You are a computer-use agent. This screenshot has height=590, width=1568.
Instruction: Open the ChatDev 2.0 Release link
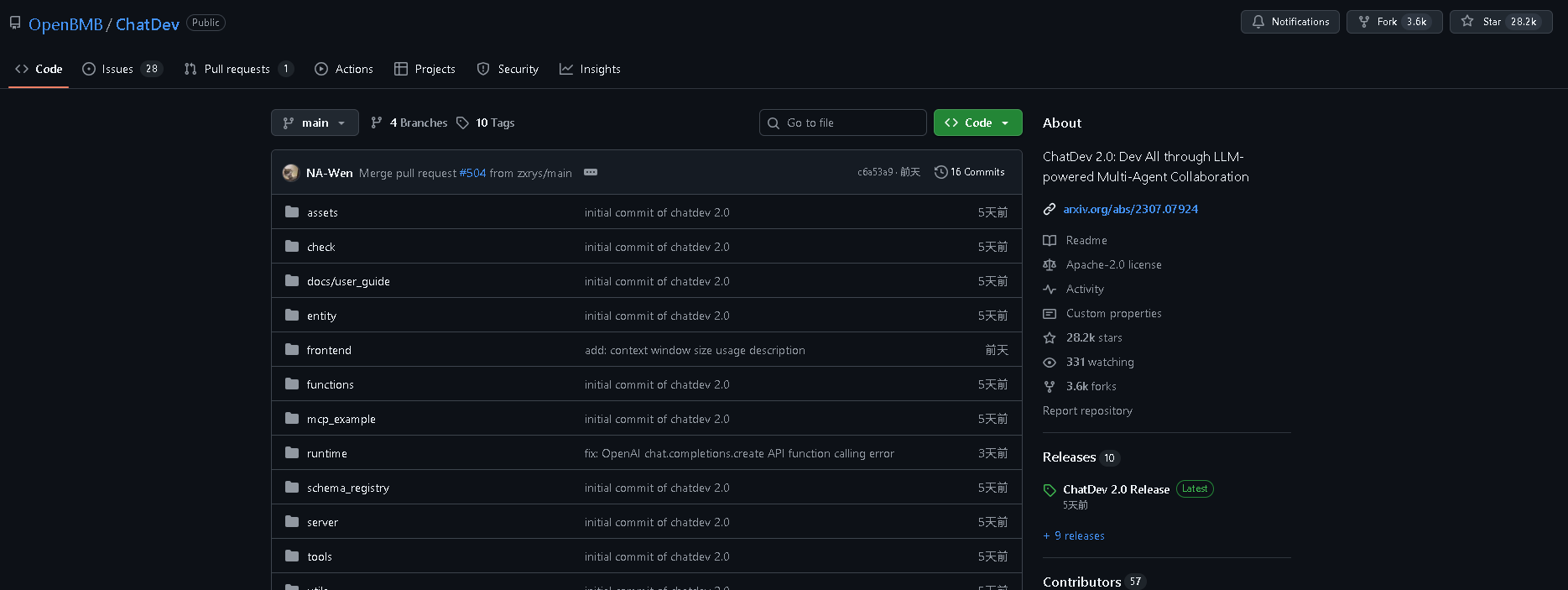coord(1116,489)
